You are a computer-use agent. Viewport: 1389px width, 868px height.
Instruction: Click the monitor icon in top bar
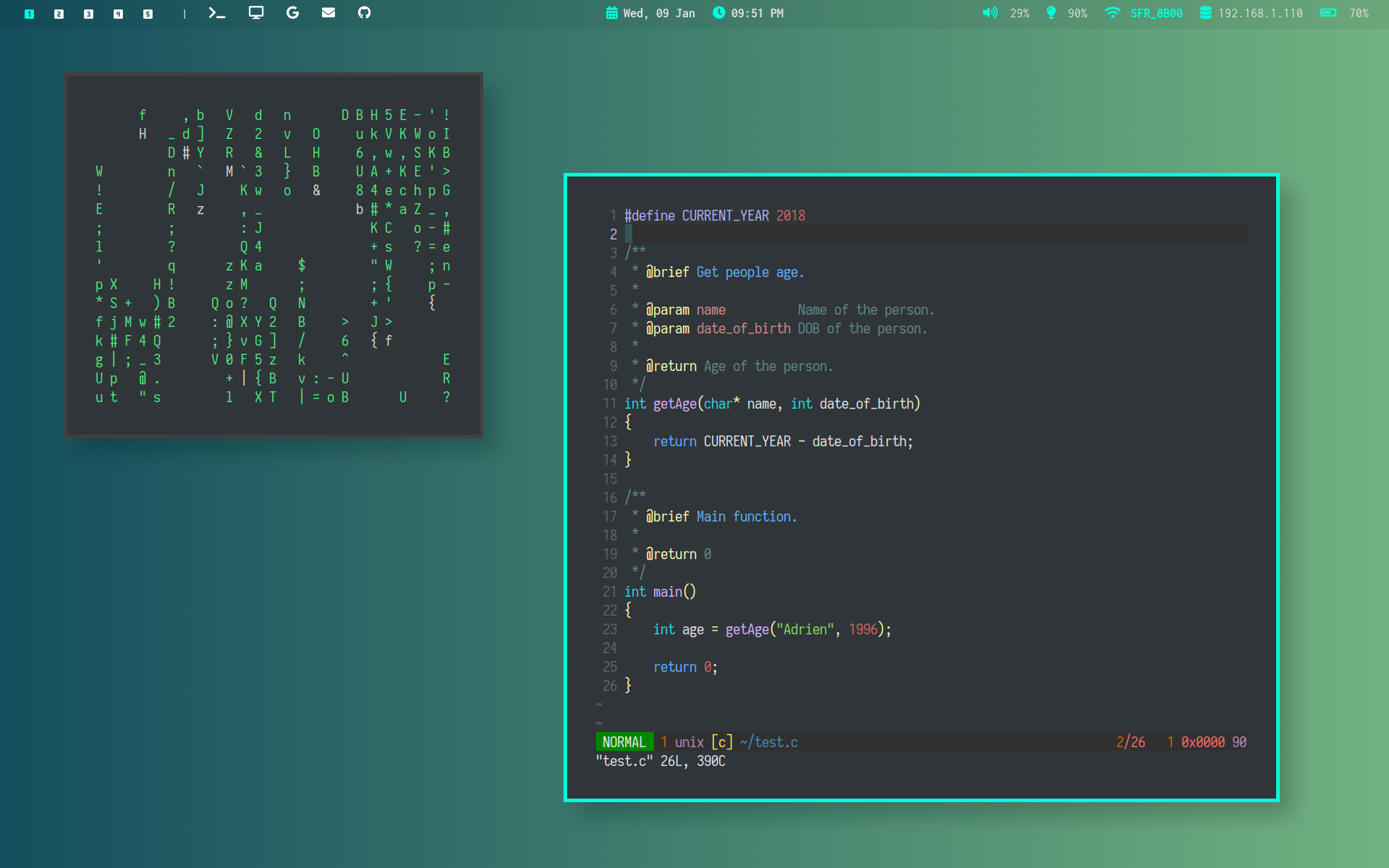256,13
